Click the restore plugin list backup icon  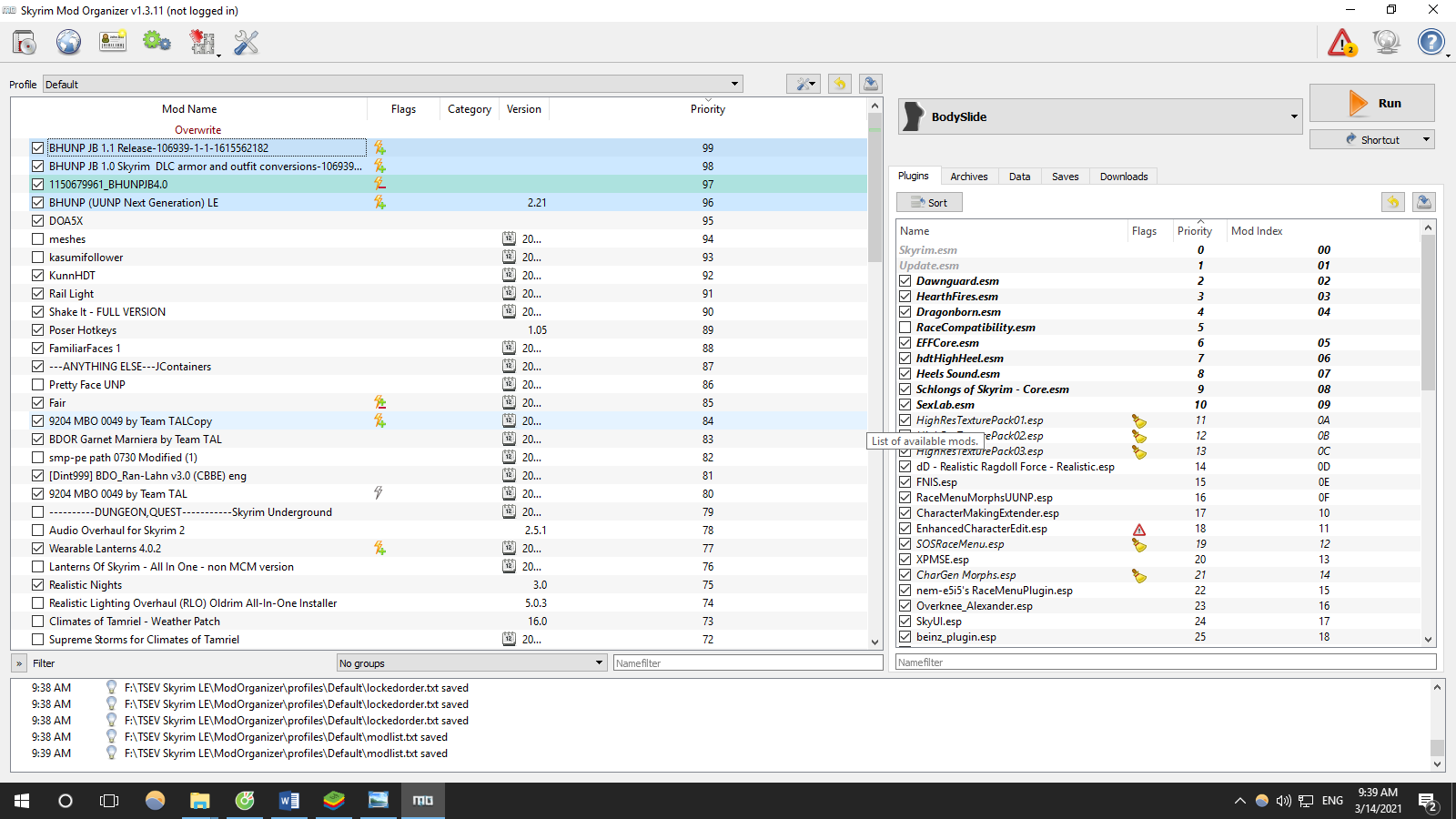[x=1392, y=202]
